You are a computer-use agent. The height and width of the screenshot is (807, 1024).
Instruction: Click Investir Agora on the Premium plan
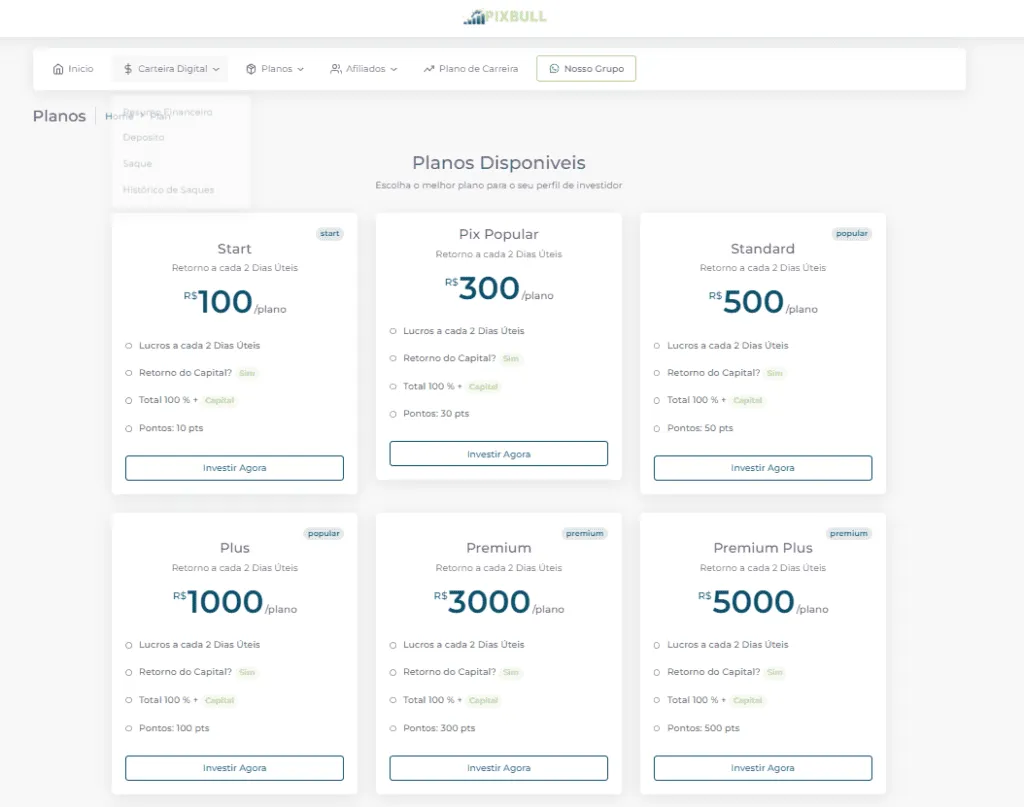[x=498, y=767]
